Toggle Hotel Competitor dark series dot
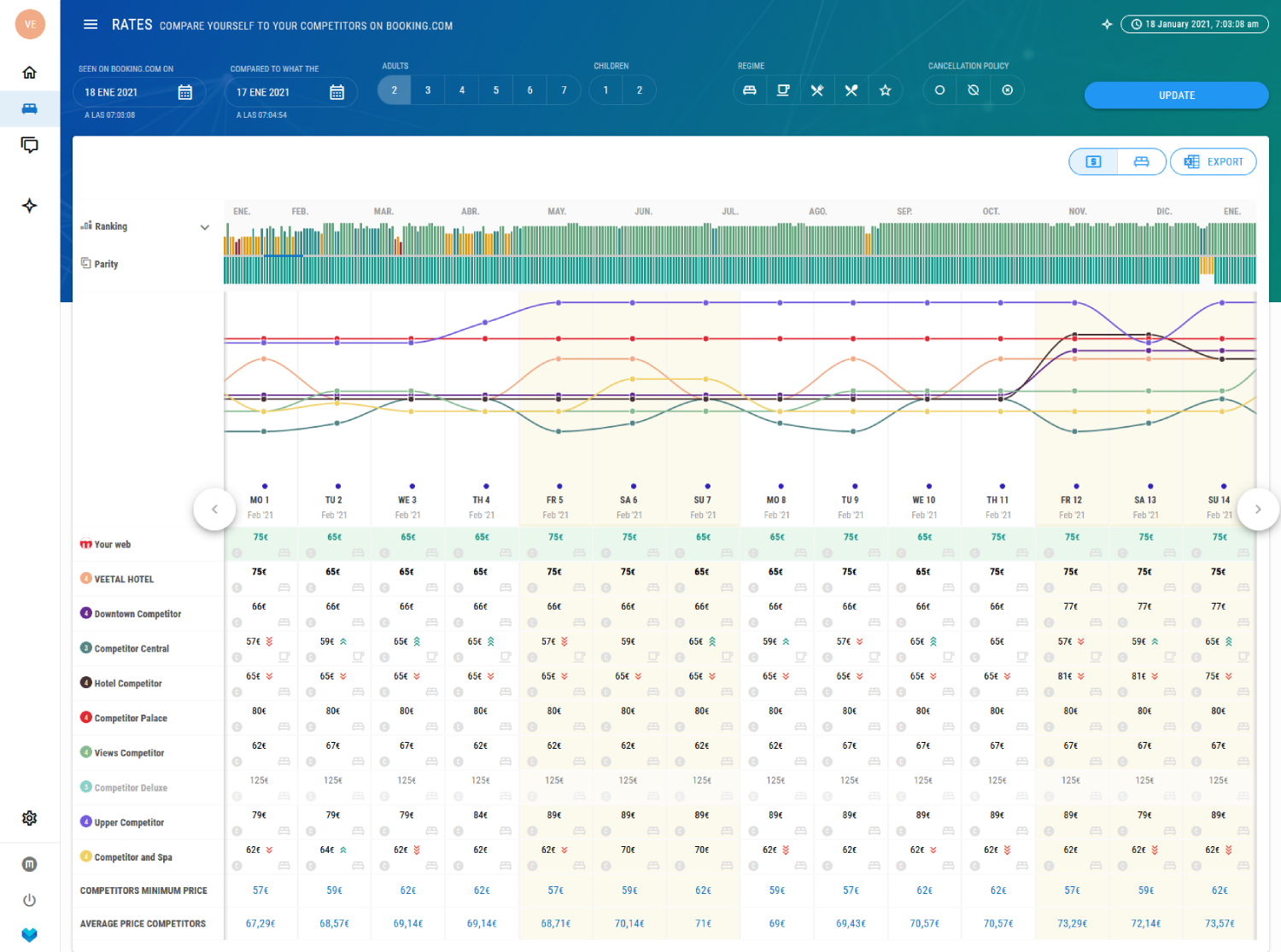 coord(86,682)
